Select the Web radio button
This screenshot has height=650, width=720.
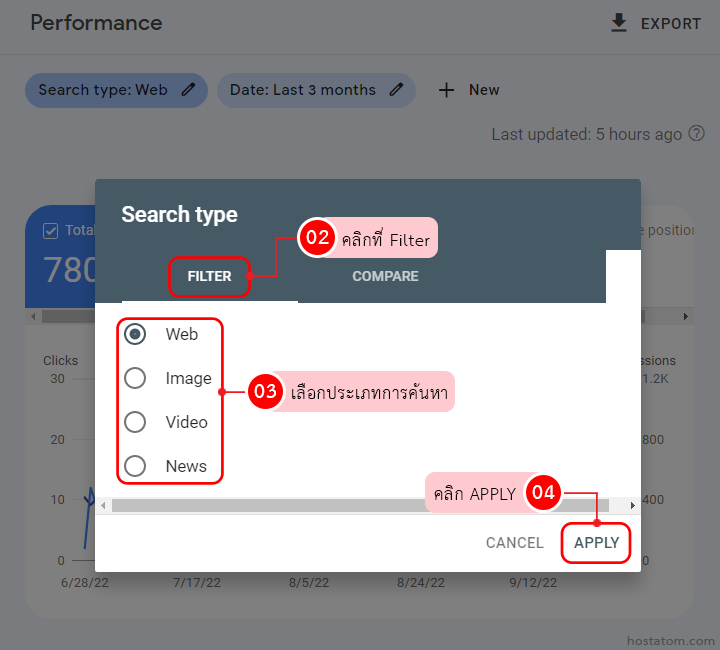click(135, 334)
